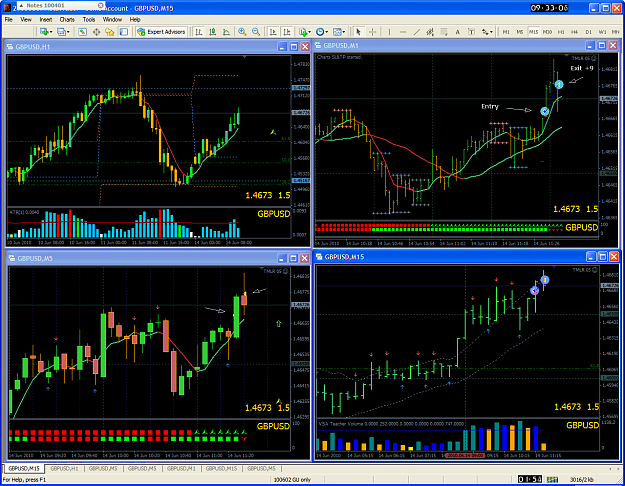Switch timeframe to M5
This screenshot has width=625, height=486.
coord(520,32)
